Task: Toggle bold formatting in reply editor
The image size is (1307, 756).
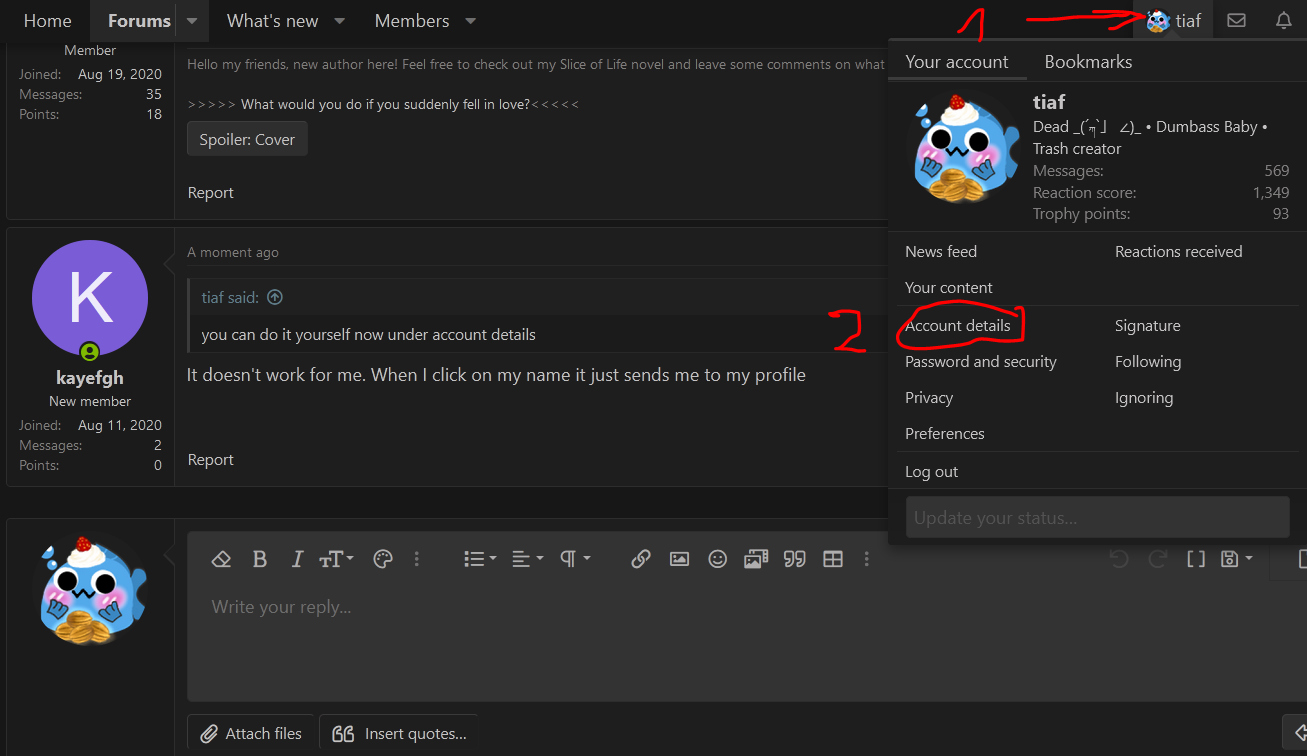Action: [260, 559]
